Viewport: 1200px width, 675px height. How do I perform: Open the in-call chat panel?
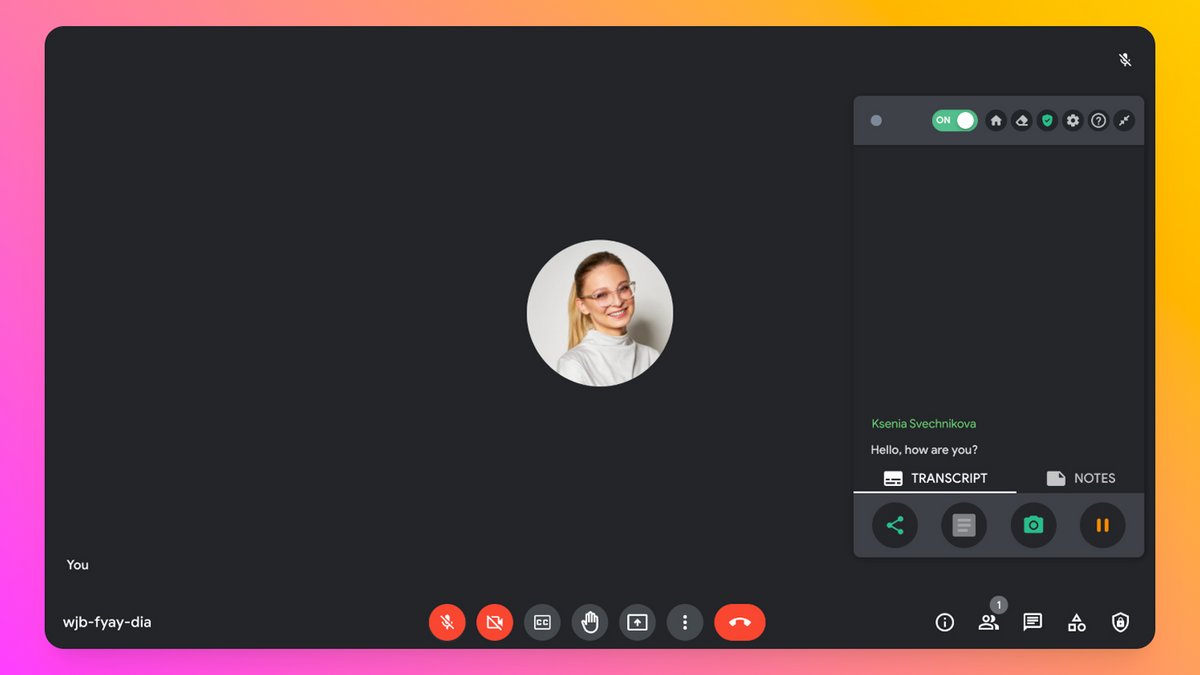[x=1033, y=622]
